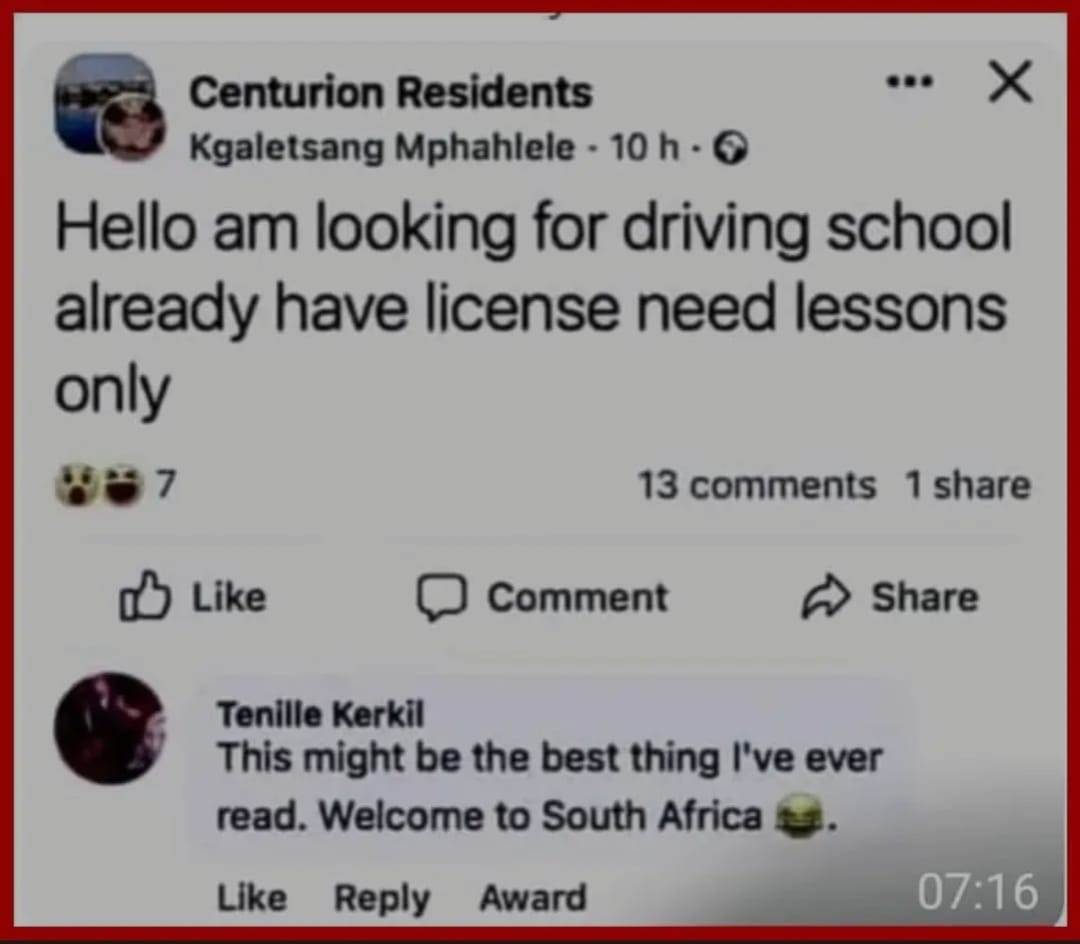View the 13 comments
This screenshot has height=944, width=1080.
coord(757,485)
